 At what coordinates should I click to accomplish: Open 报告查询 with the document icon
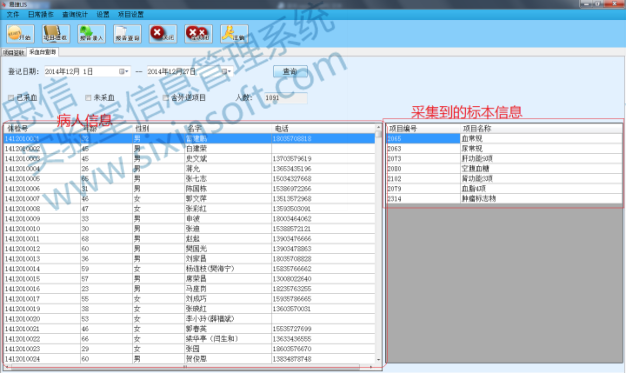pyautogui.click(x=127, y=34)
